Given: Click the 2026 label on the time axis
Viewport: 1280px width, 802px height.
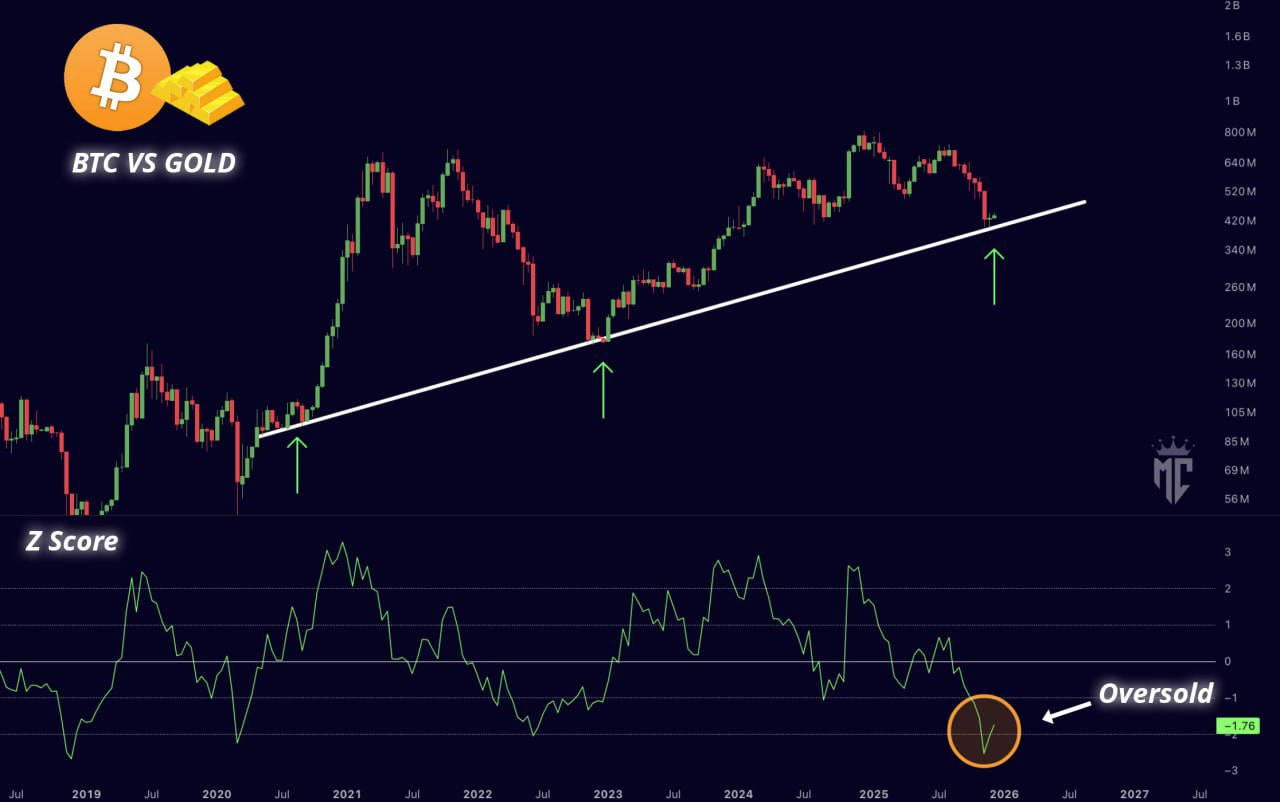Looking at the screenshot, I should coord(1003,793).
